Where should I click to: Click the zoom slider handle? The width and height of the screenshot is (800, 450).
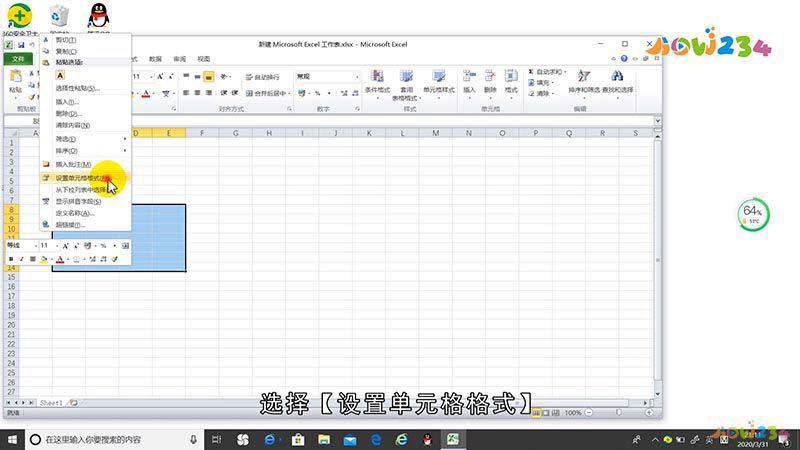pos(619,412)
